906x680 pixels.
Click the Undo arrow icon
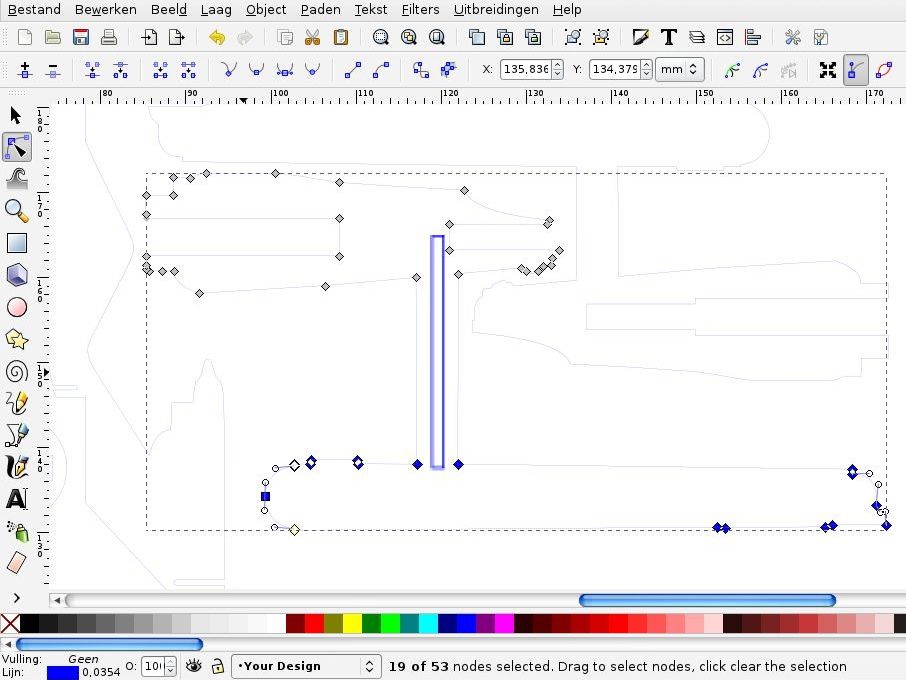pyautogui.click(x=217, y=38)
